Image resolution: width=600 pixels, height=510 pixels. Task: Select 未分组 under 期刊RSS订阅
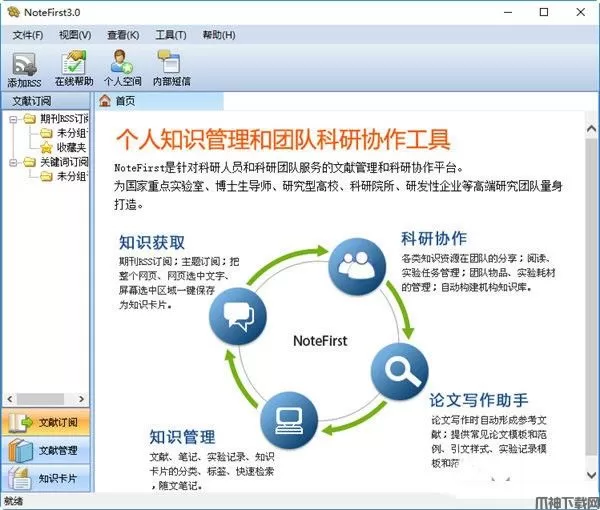point(72,133)
